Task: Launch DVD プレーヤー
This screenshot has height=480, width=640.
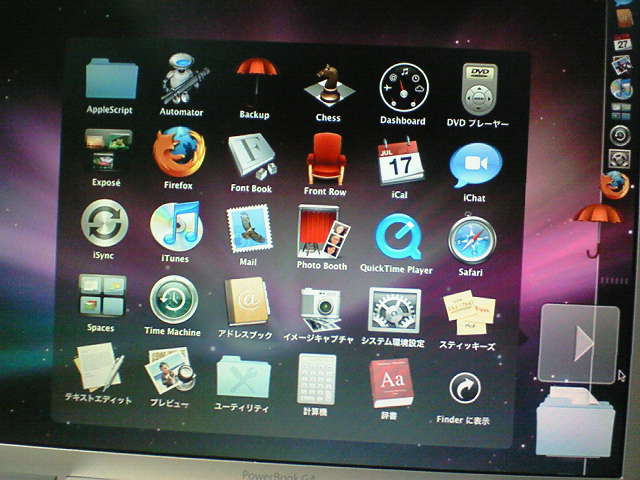Action: click(x=479, y=89)
